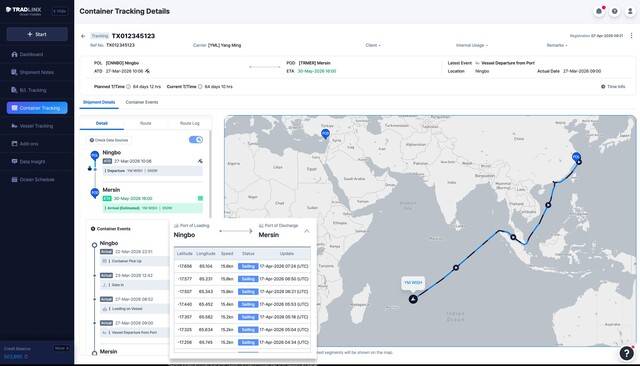Viewport: 640px width, 366px height.
Task: Click the Gate In event
Action: click(x=134, y=284)
